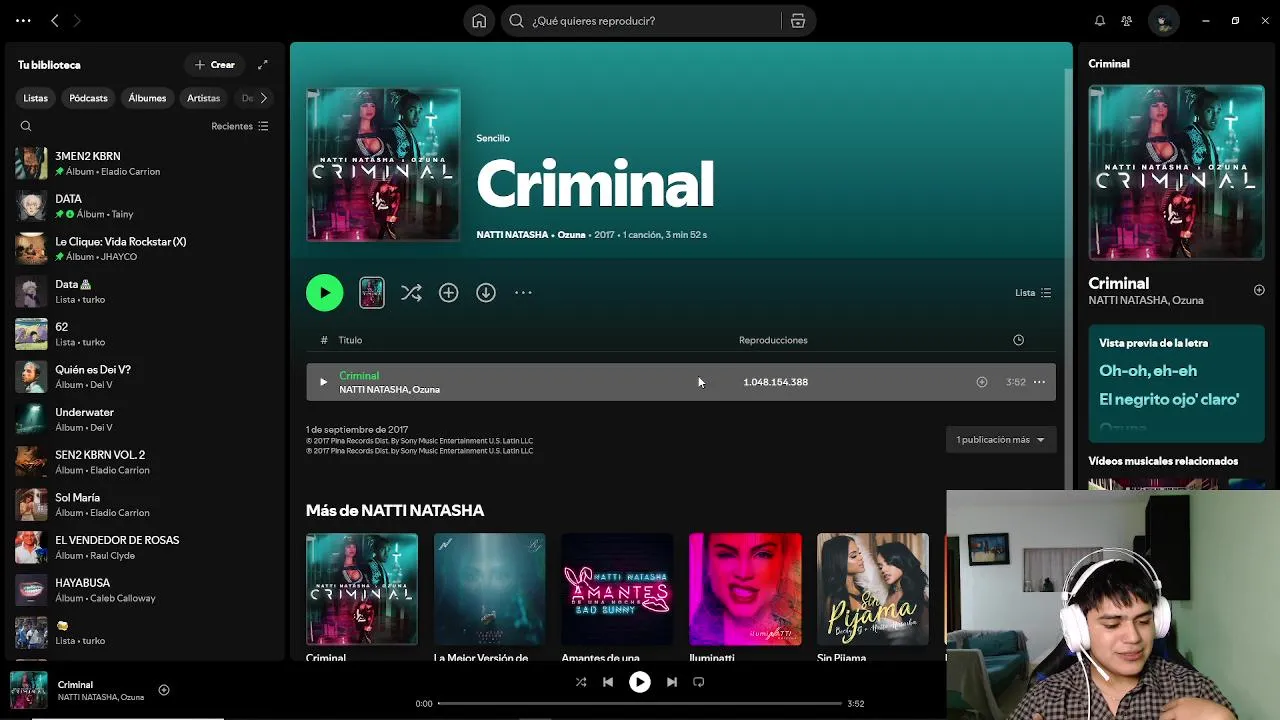
Task: Skip to next track
Action: coord(672,682)
